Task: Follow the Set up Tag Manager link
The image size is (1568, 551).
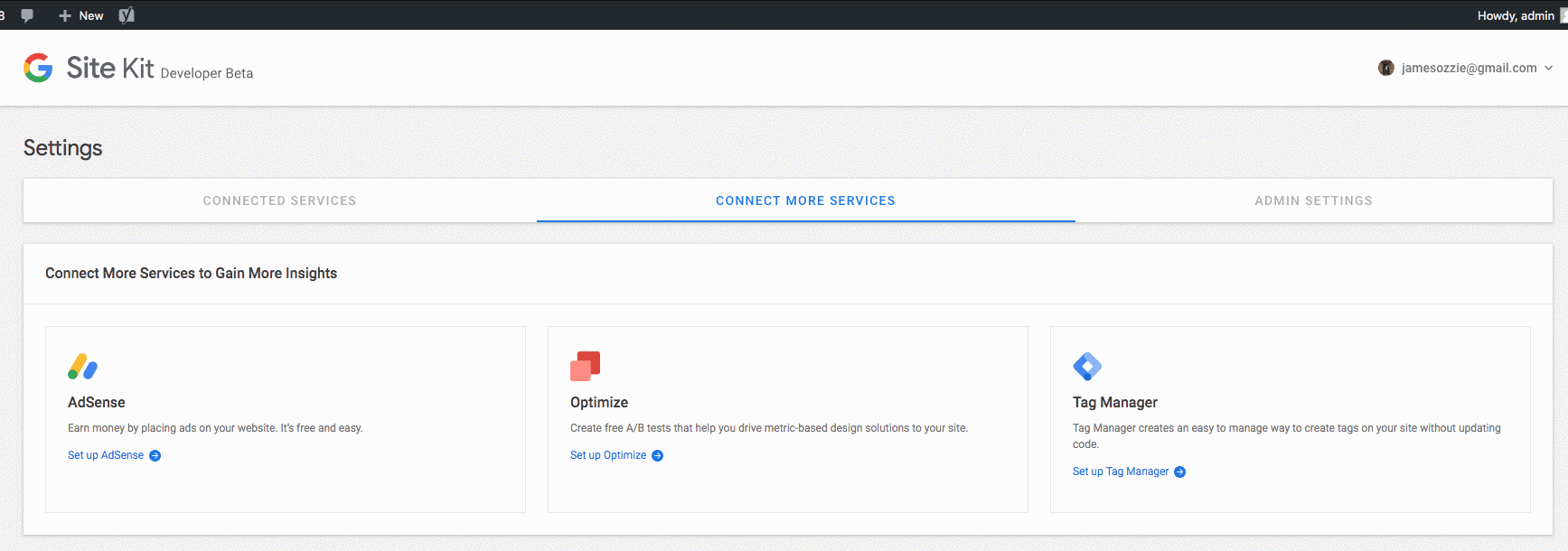Action: pyautogui.click(x=1121, y=472)
